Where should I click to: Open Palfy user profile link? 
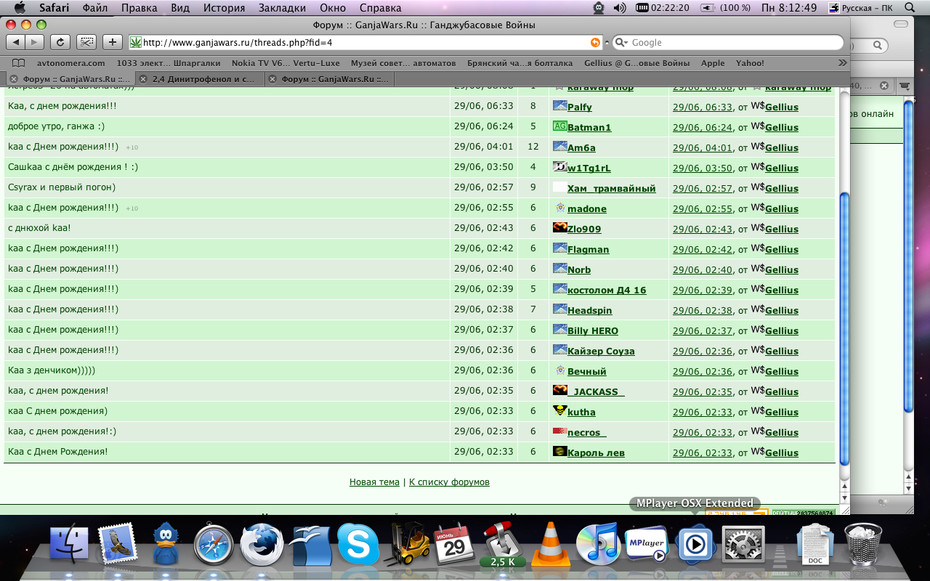[579, 107]
